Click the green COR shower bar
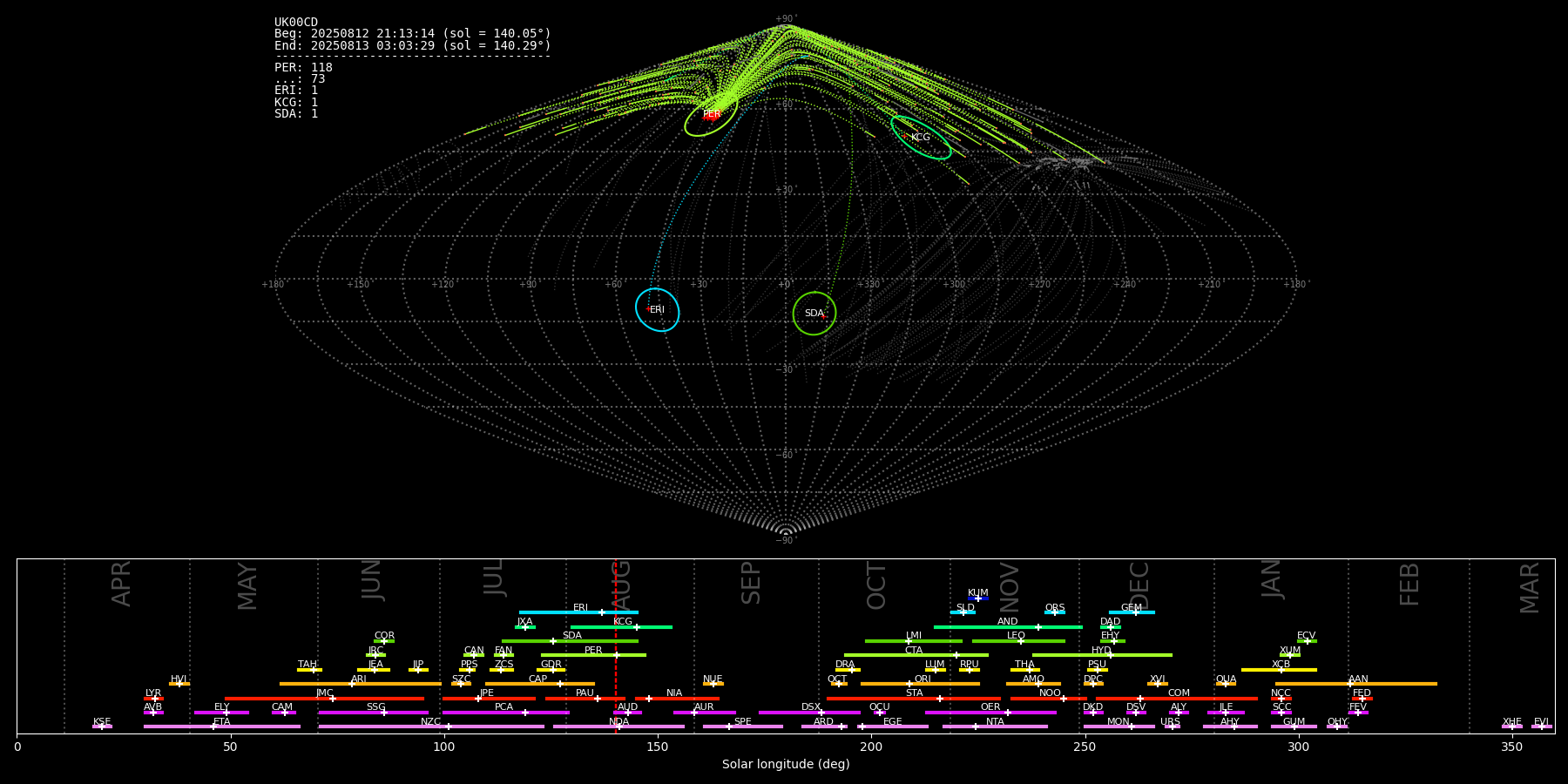 pos(384,641)
